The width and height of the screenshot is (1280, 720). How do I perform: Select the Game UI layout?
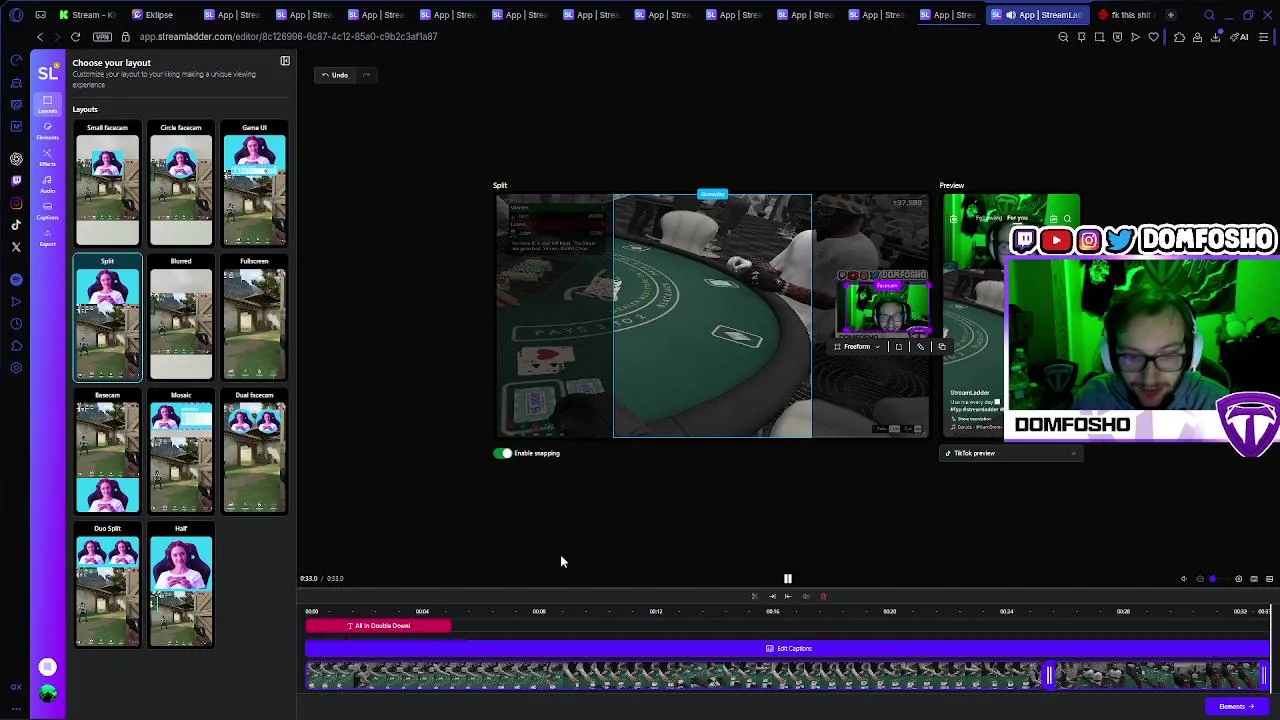point(254,185)
